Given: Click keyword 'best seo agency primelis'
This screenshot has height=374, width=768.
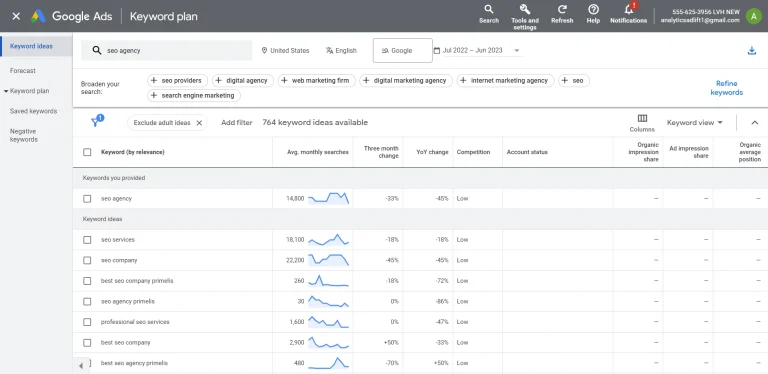Looking at the screenshot, I should (x=134, y=363).
